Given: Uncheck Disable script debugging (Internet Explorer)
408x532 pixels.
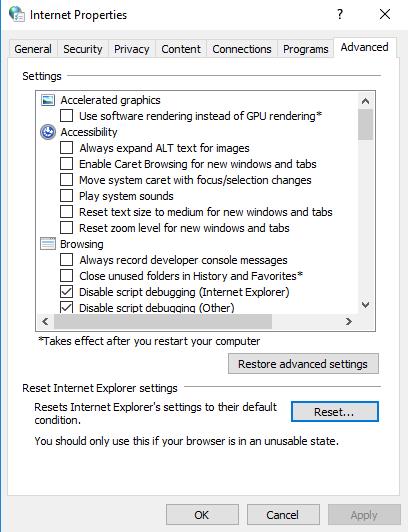Looking at the screenshot, I should [66, 292].
